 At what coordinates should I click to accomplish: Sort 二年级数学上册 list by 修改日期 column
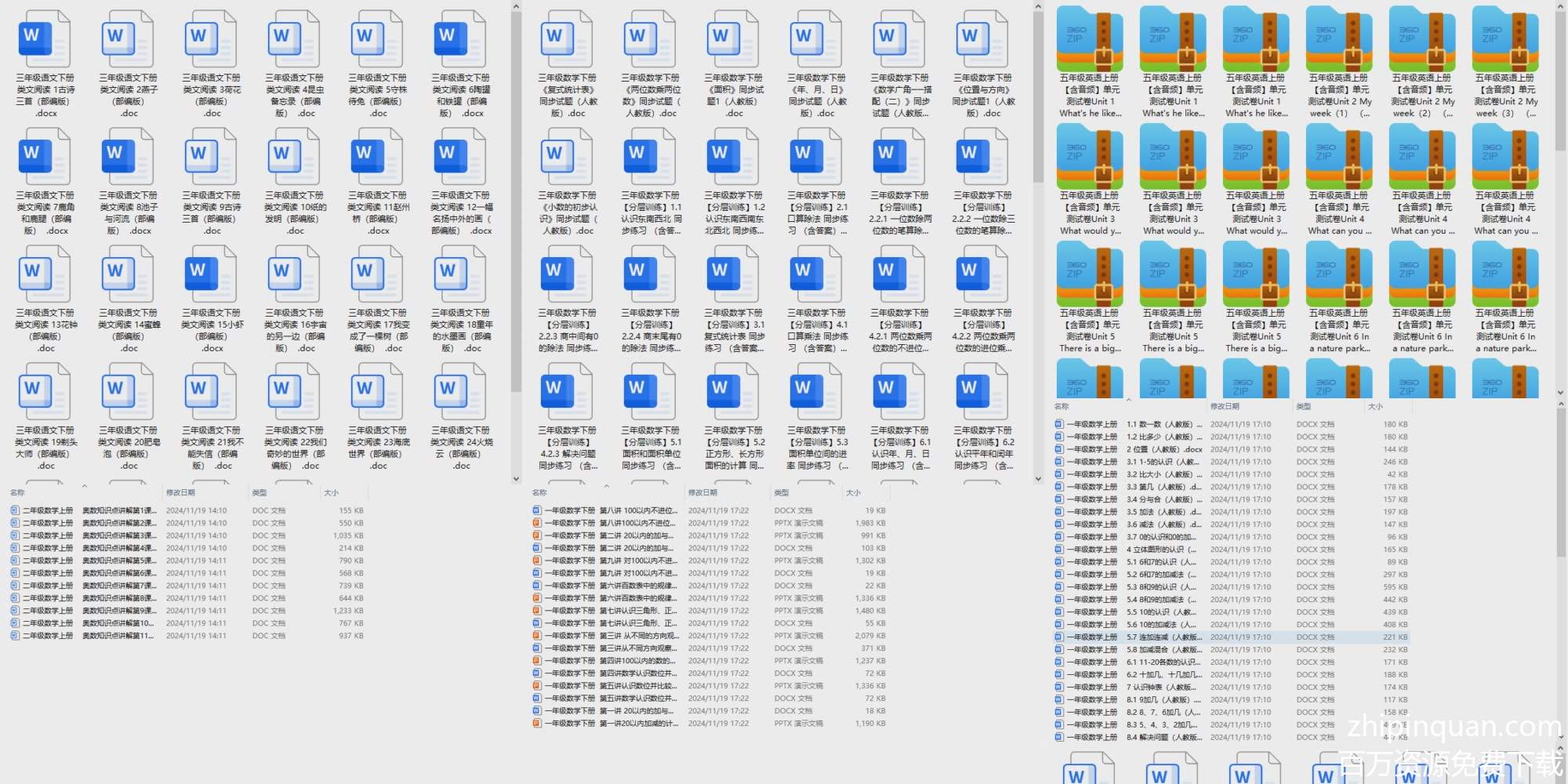(180, 493)
